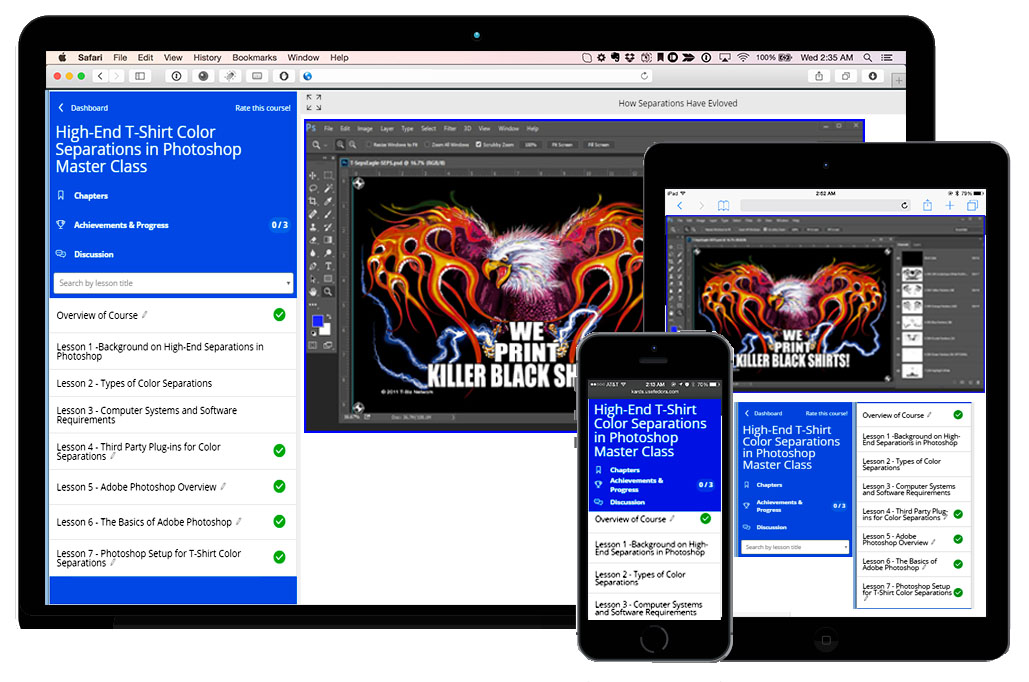Expand the extra tools ellipsis in the toolbar

[x=313, y=305]
